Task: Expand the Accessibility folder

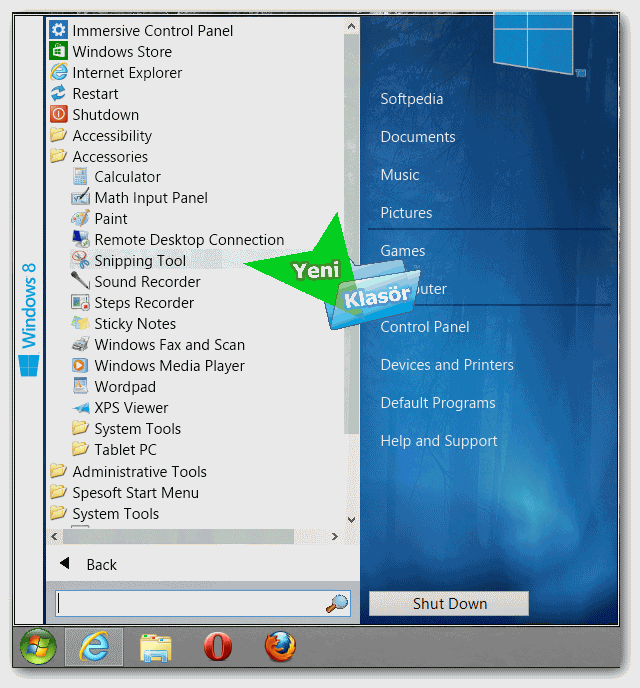Action: point(111,136)
